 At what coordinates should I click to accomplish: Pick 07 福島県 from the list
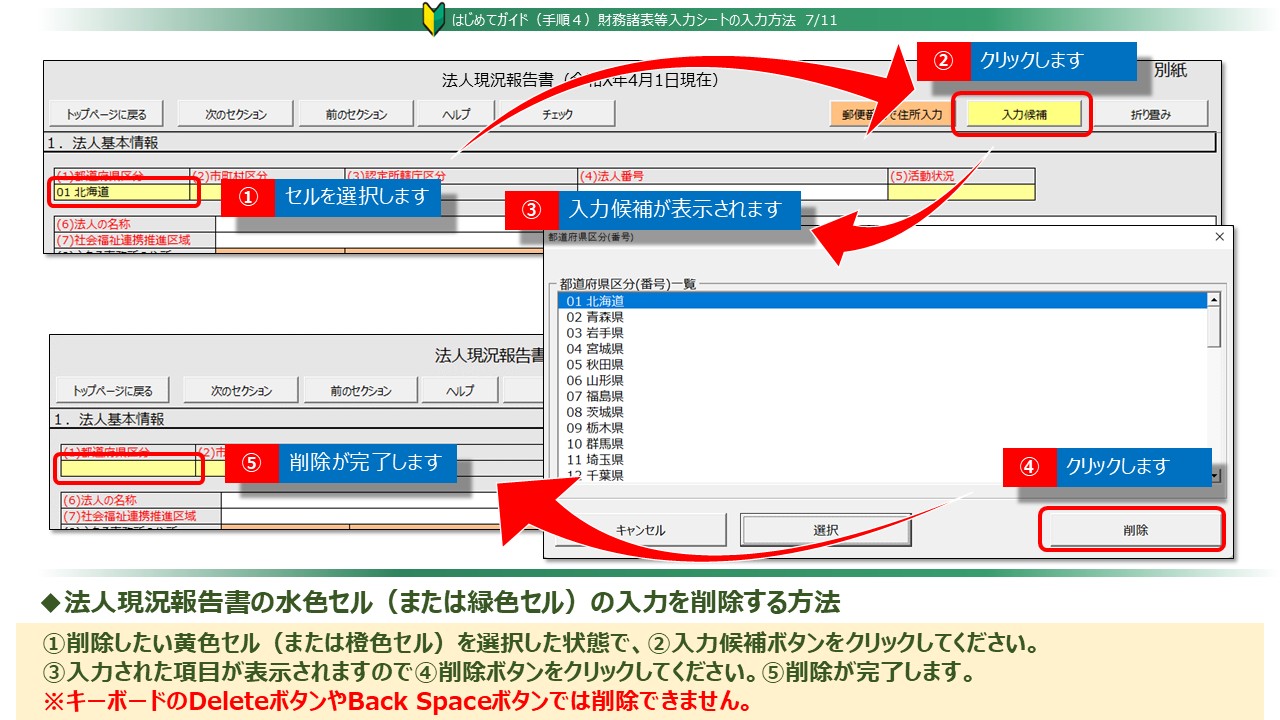[x=595, y=396]
